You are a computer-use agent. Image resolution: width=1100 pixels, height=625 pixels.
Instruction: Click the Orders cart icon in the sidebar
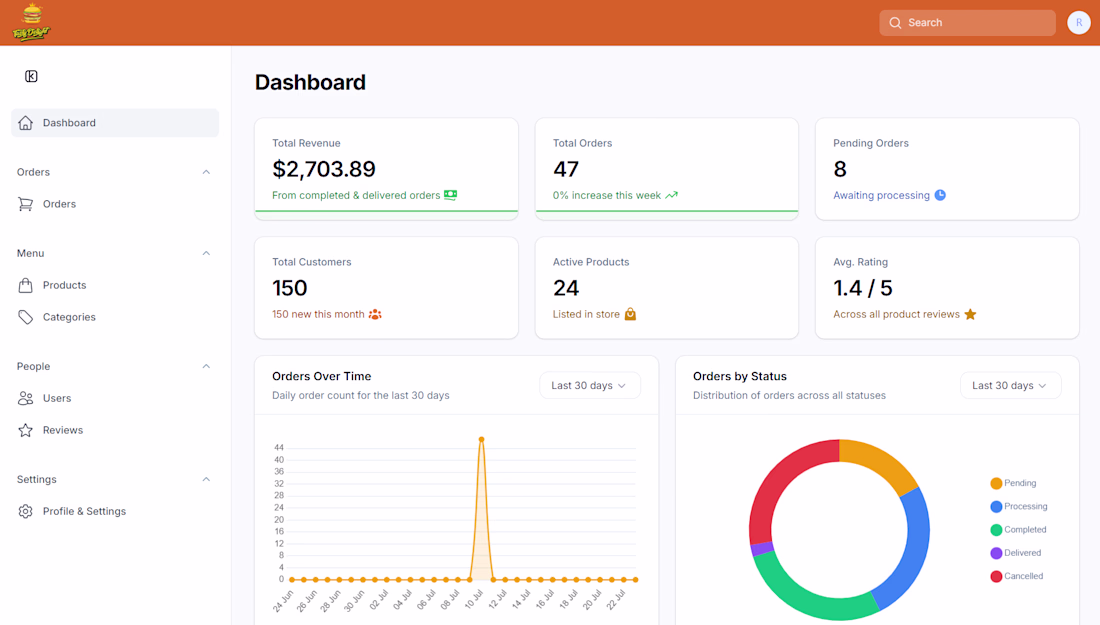pos(25,204)
